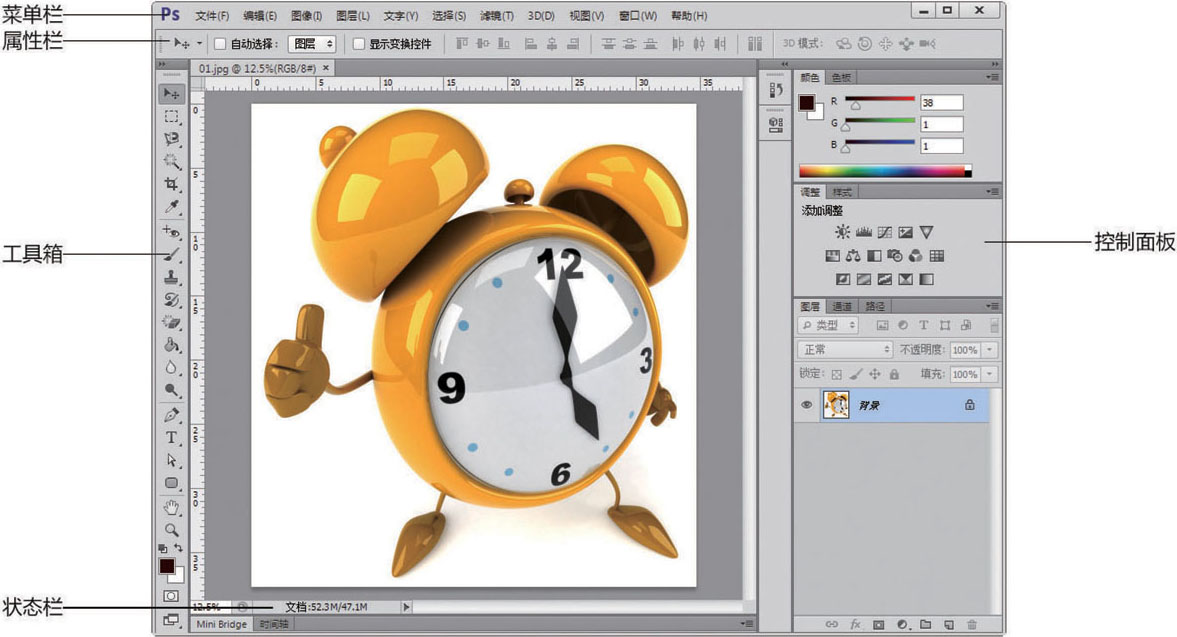This screenshot has width=1177, height=637.
Task: Select the Horizontal Type tool
Action: coord(171,438)
